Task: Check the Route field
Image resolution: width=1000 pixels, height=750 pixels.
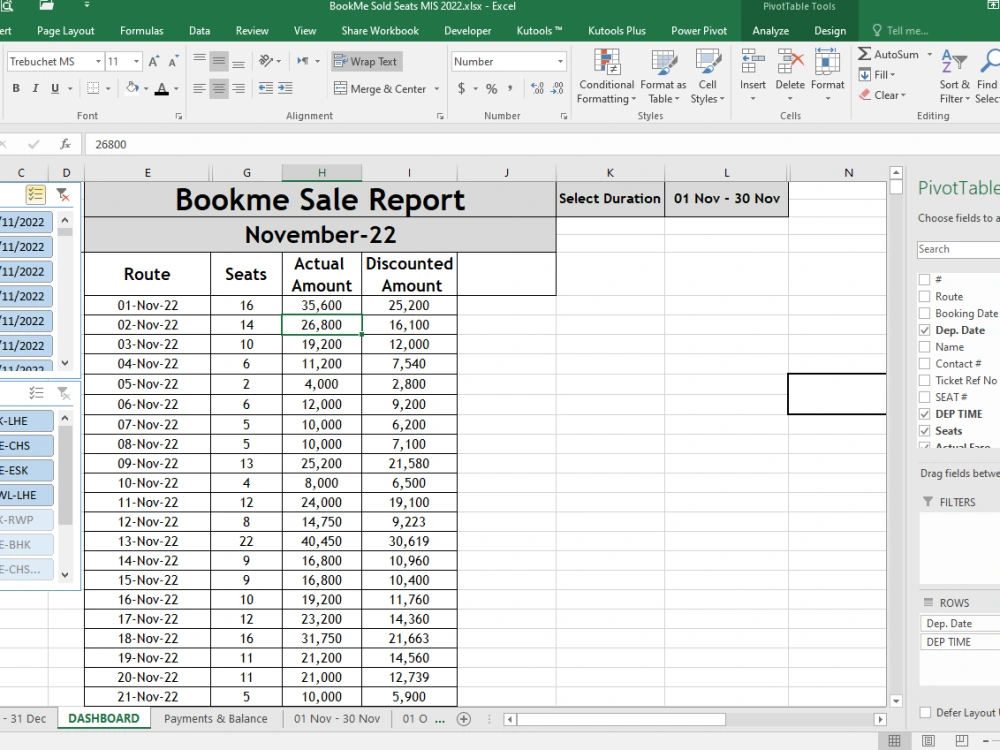Action: pos(925,297)
